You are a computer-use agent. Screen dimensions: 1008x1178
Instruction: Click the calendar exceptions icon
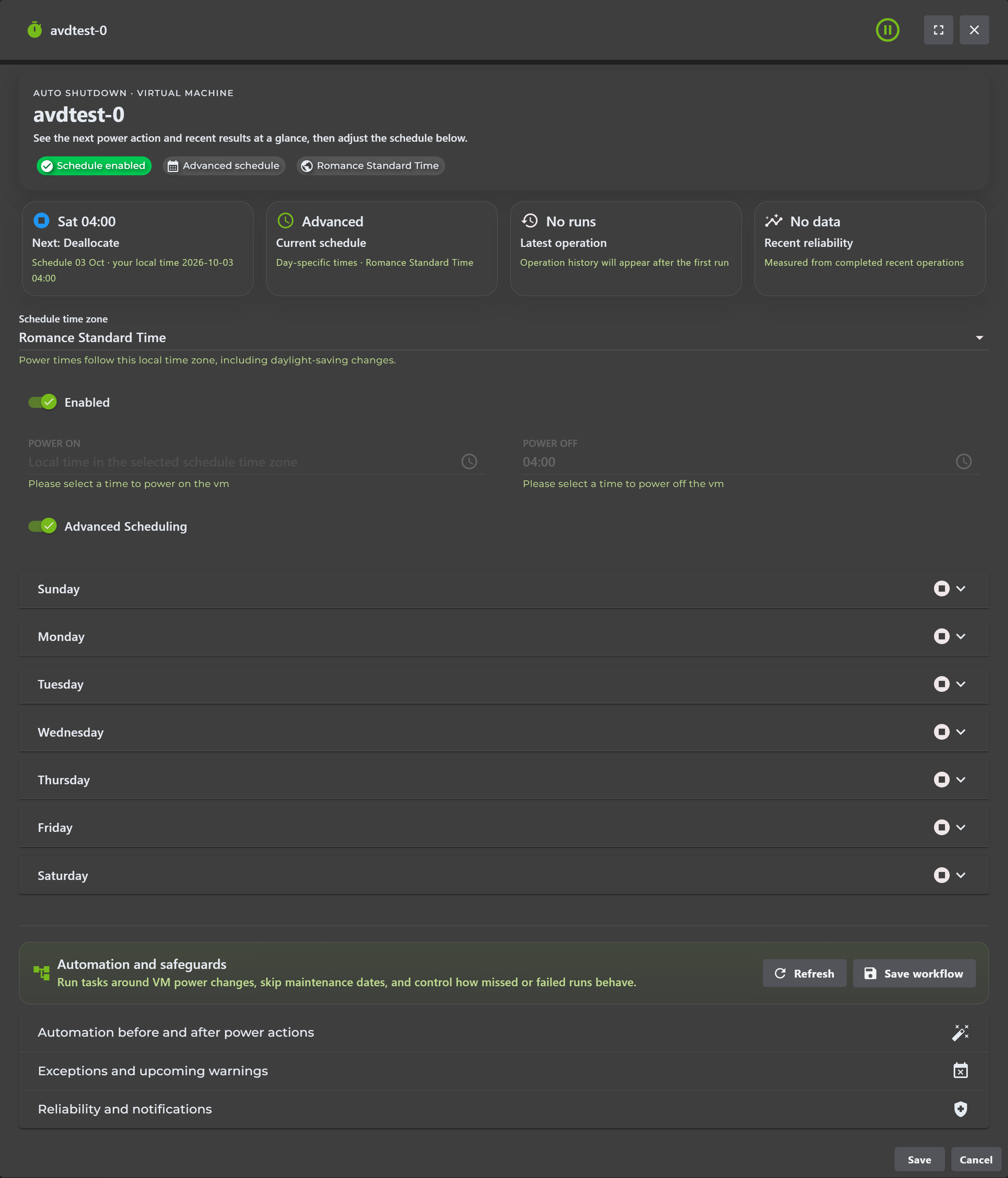click(x=960, y=1071)
